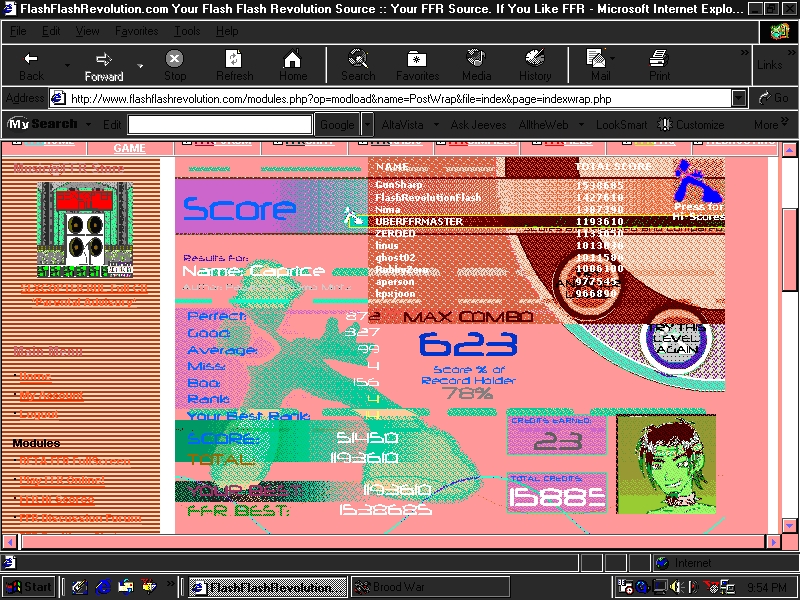The image size is (800, 600).
Task: Open the Windows Start menu
Action: (29, 587)
